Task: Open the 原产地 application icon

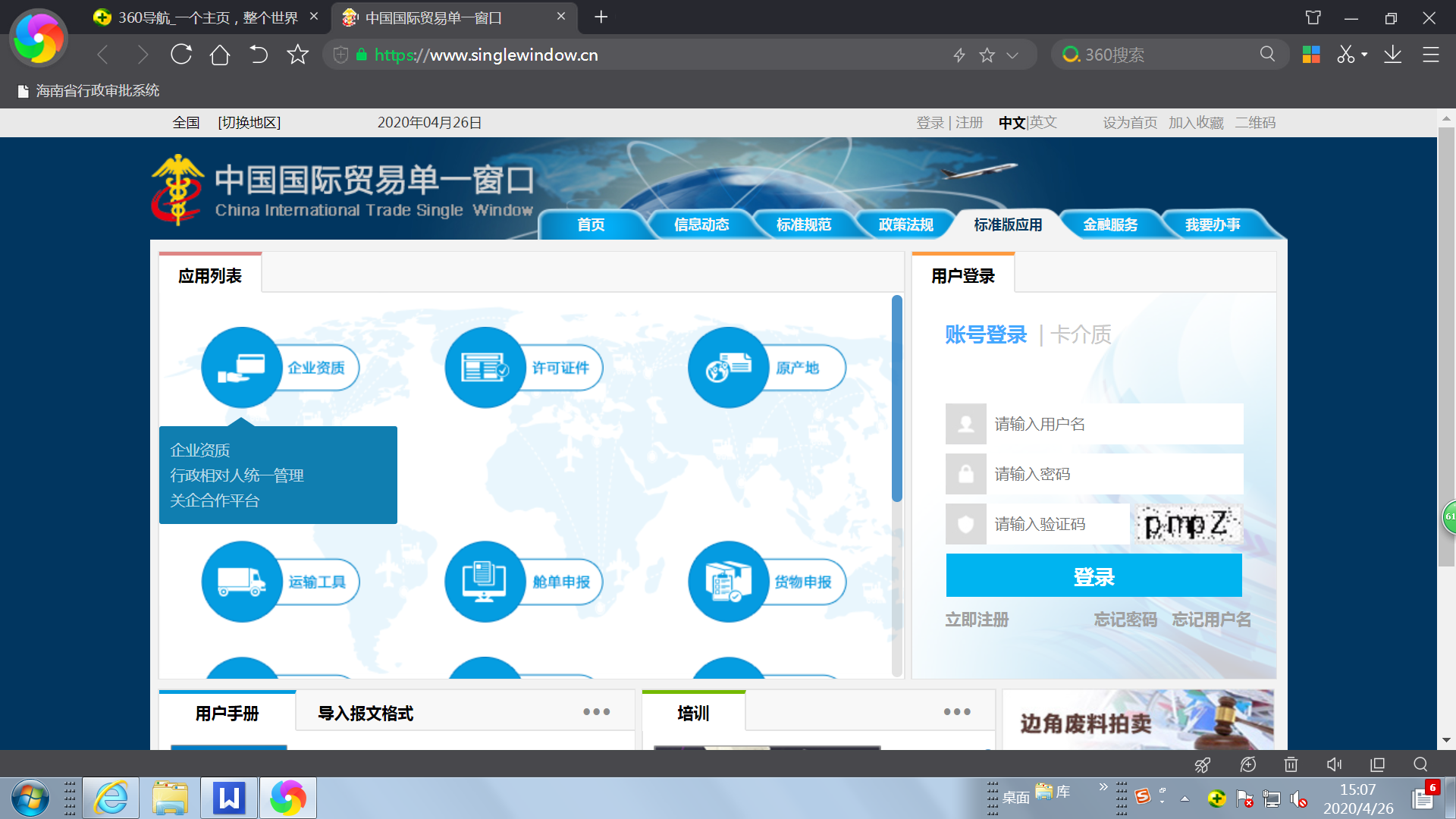Action: click(728, 368)
